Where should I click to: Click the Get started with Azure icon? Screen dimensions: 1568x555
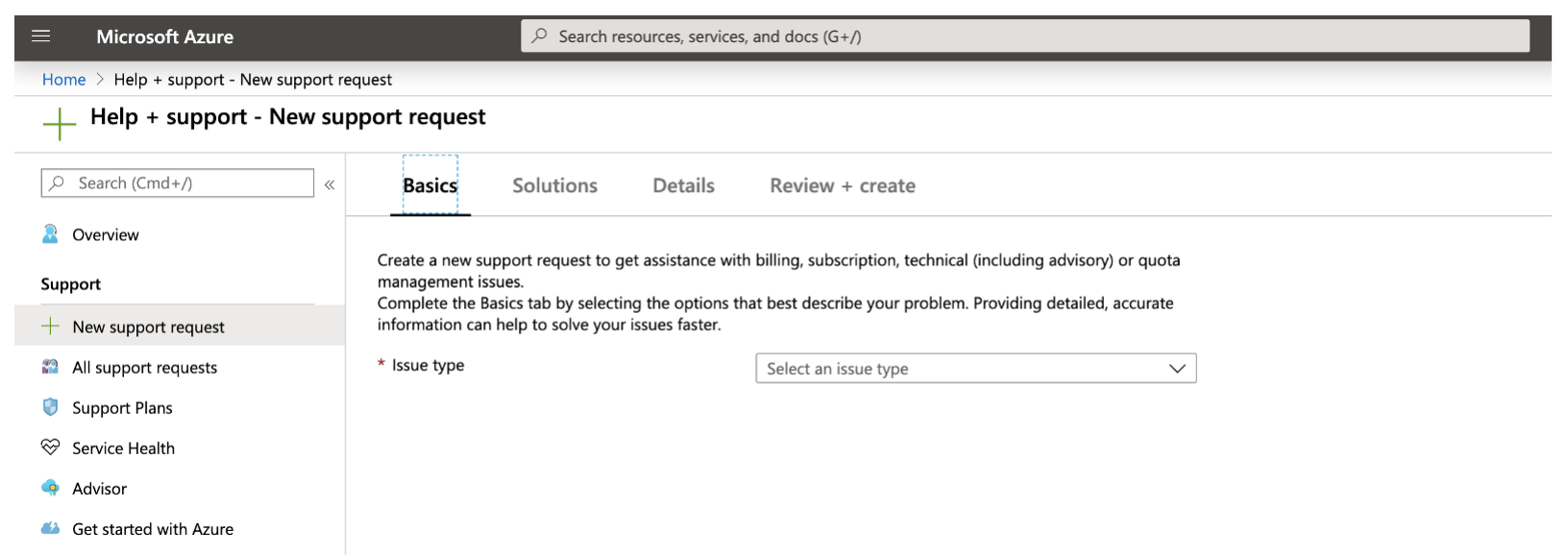pyautogui.click(x=50, y=528)
